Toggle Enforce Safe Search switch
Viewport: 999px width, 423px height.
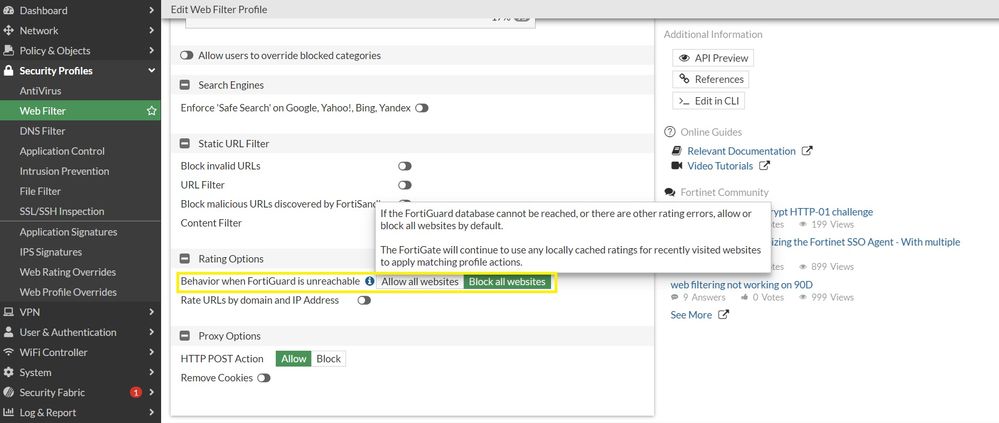click(421, 107)
